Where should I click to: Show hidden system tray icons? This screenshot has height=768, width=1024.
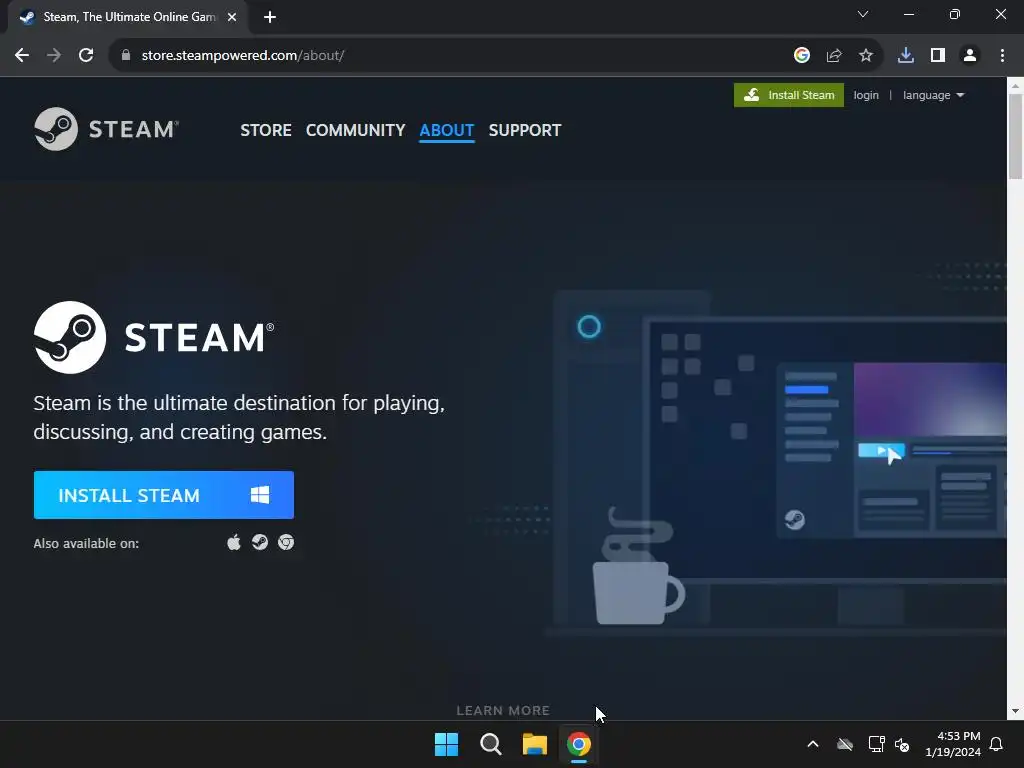813,744
